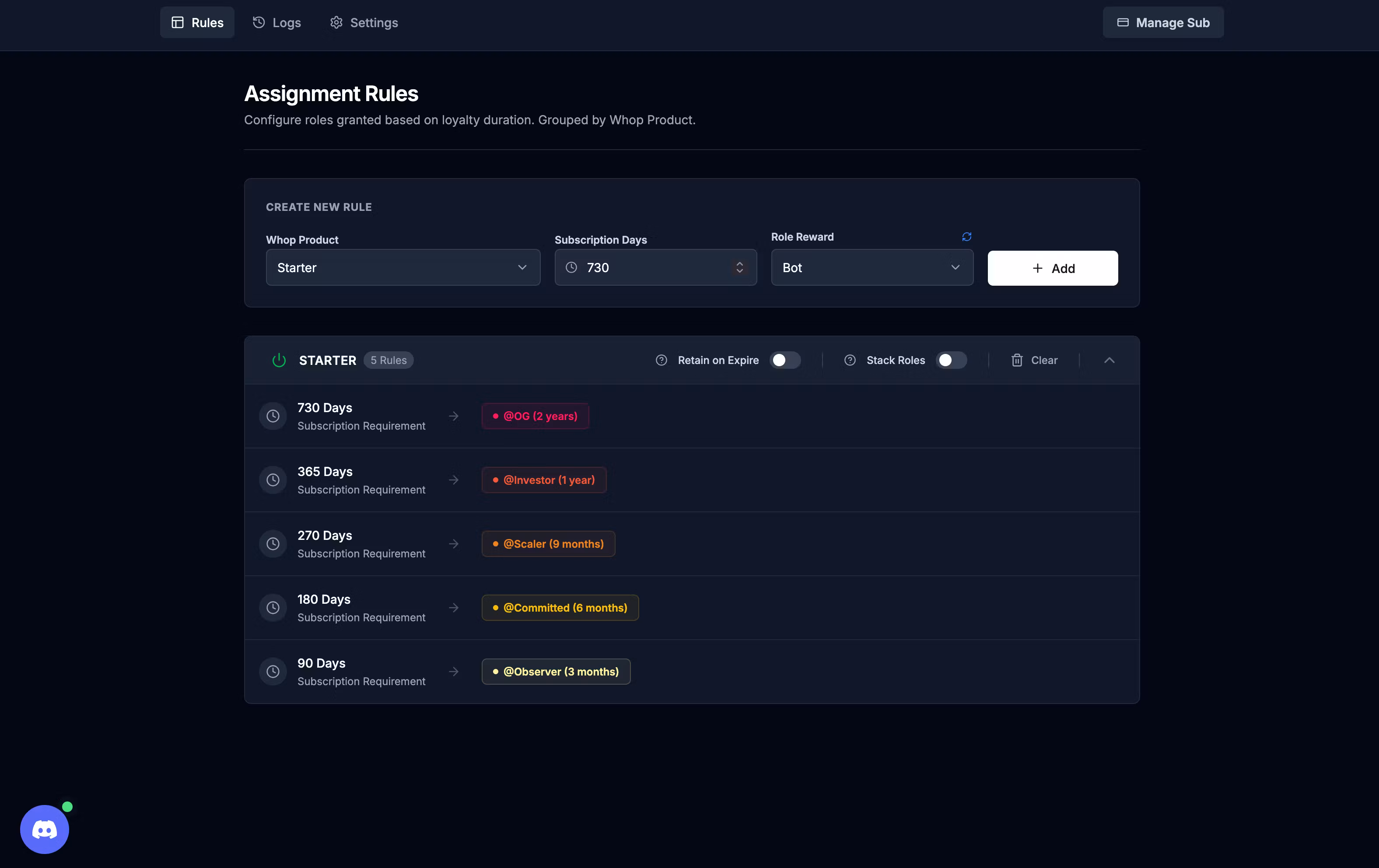Select the @Committed (6 months) role badge
1379x868 pixels.
[x=560, y=608]
